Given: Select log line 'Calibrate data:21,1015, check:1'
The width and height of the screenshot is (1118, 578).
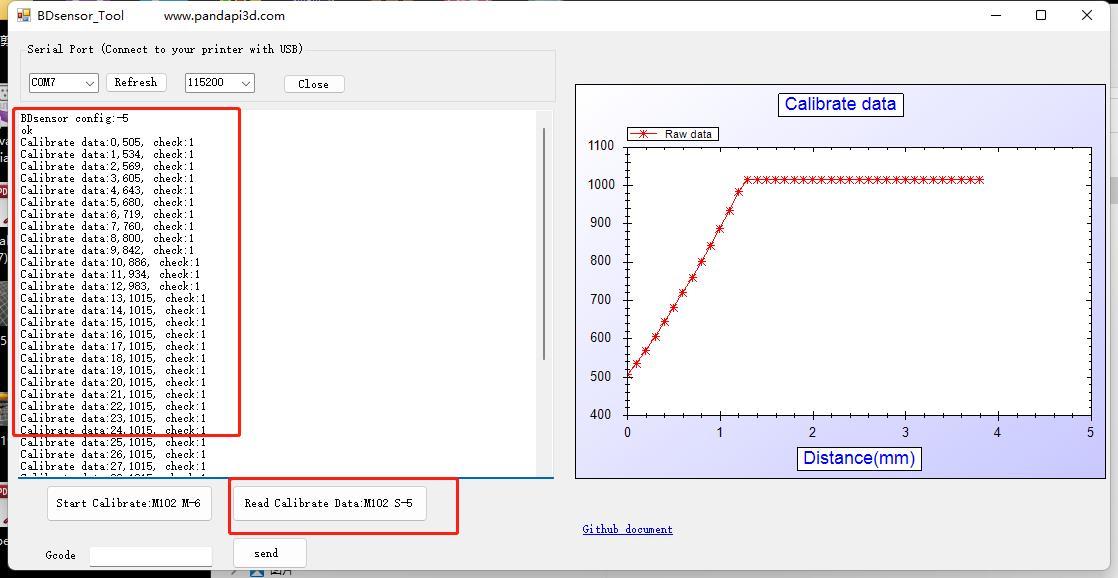Looking at the screenshot, I should 113,394.
